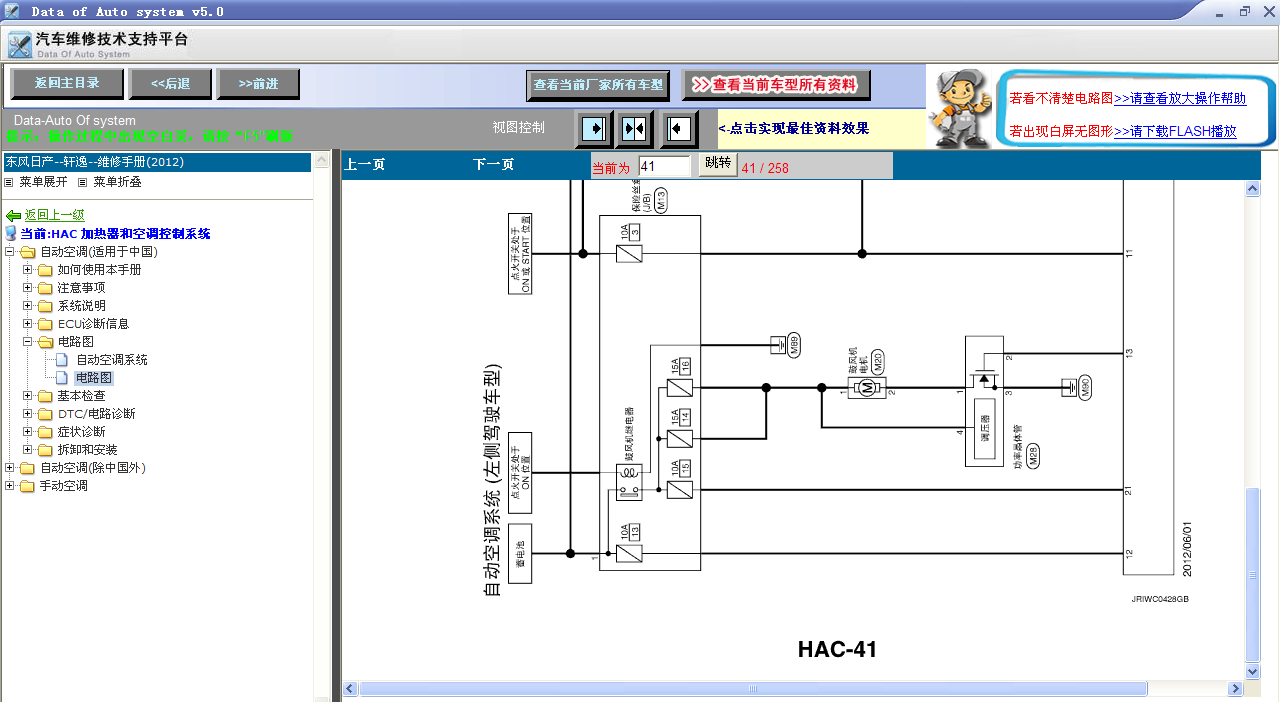Screen dimensions: 1280x702
Task: Open the 自动空调系统 document item
Action: point(111,360)
